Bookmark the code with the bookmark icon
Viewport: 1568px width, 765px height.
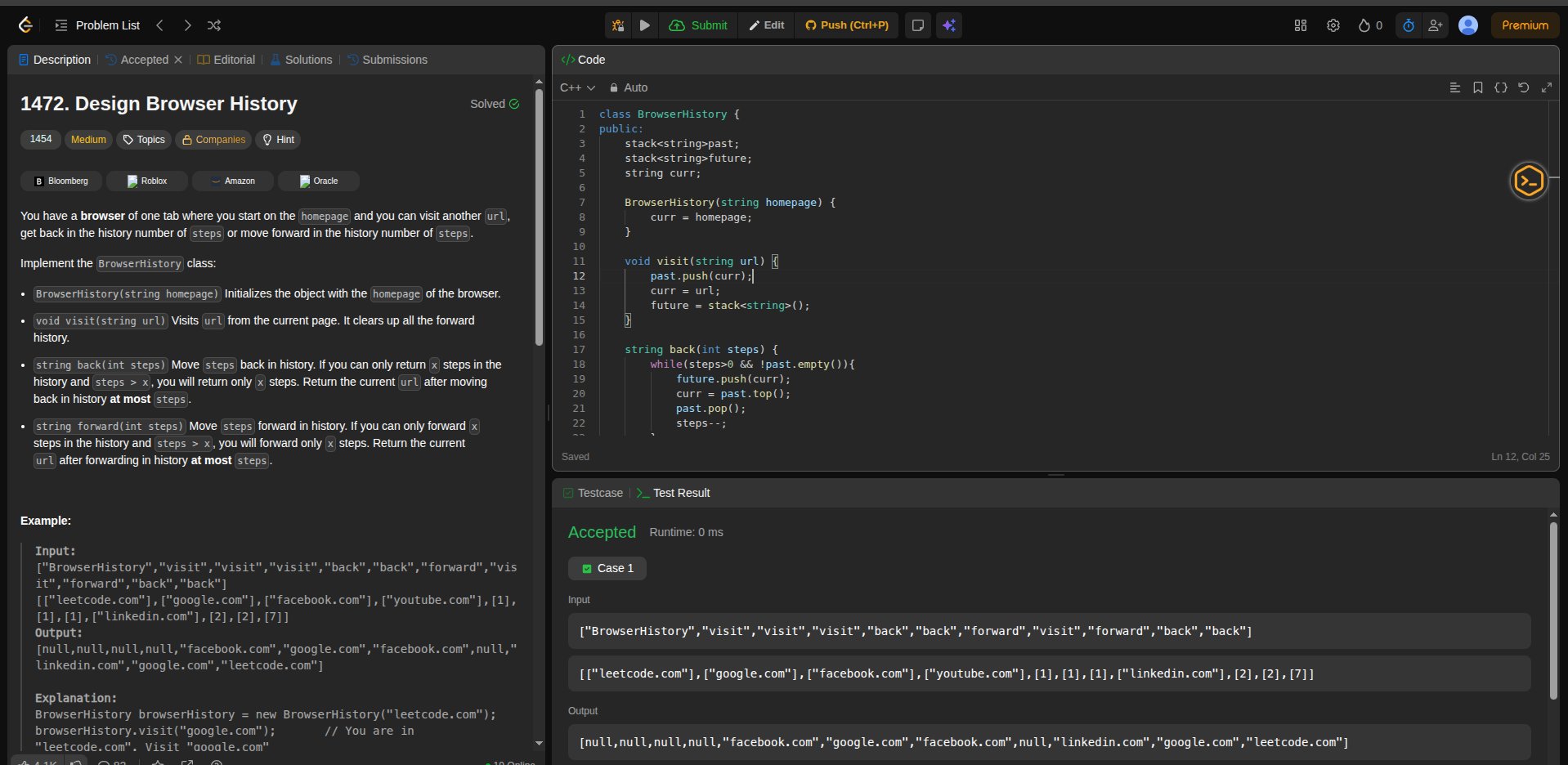(x=1478, y=87)
